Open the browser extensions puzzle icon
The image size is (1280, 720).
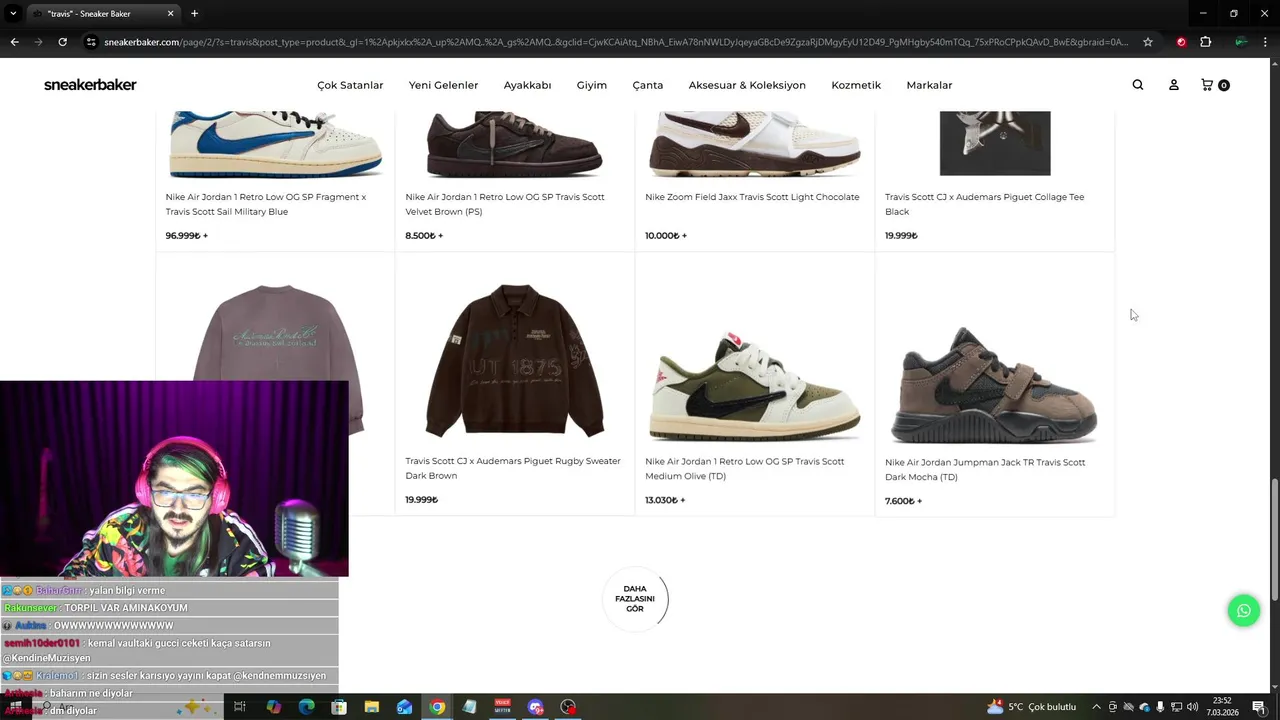point(1205,42)
